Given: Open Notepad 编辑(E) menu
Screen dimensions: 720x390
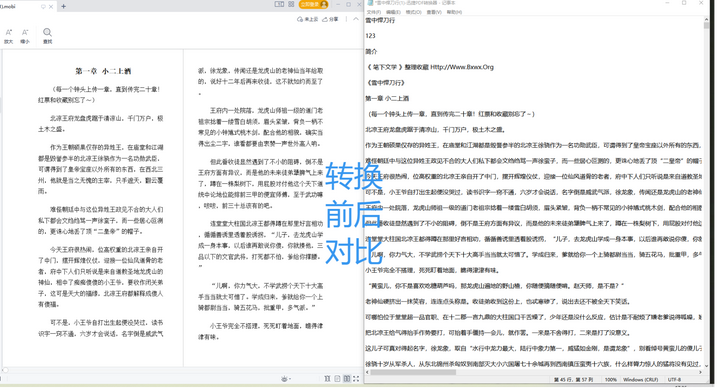Looking at the screenshot, I should pos(394,12).
